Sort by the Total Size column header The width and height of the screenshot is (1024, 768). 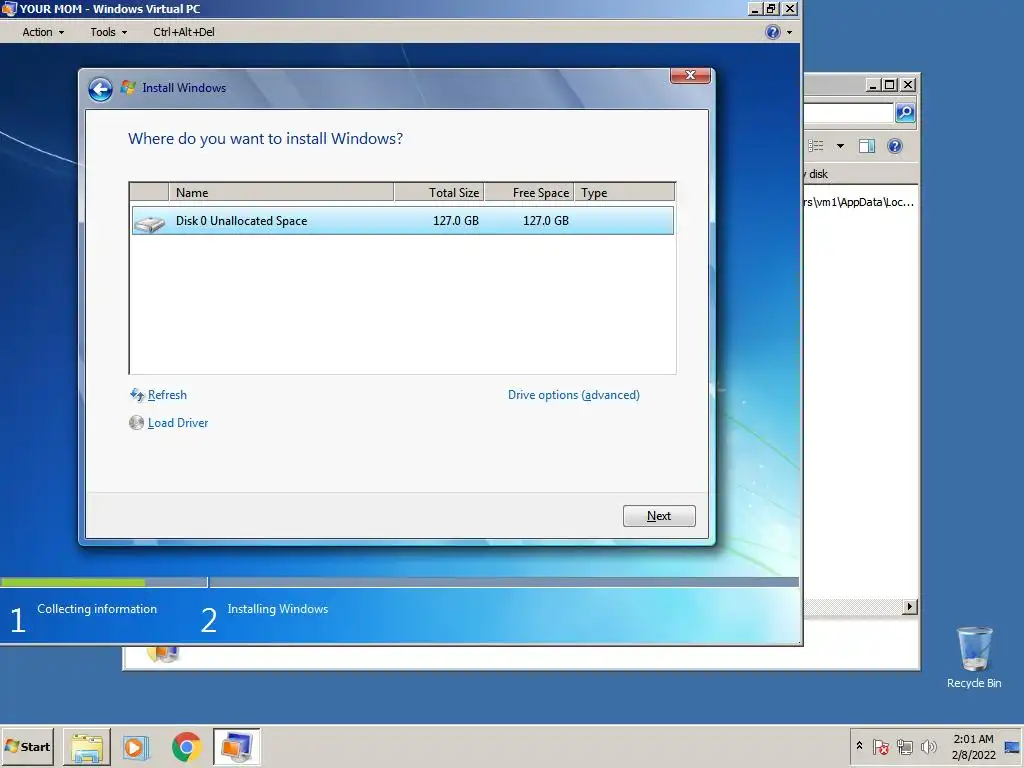(440, 193)
